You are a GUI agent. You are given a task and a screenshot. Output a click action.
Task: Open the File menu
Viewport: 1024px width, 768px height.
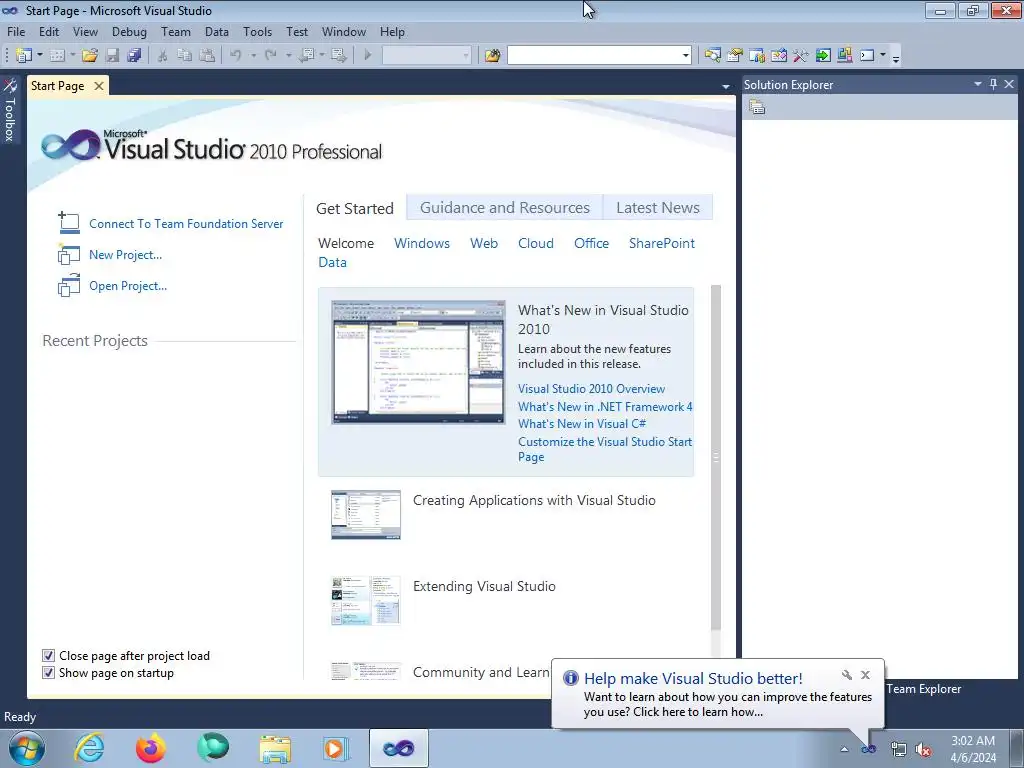(x=16, y=31)
